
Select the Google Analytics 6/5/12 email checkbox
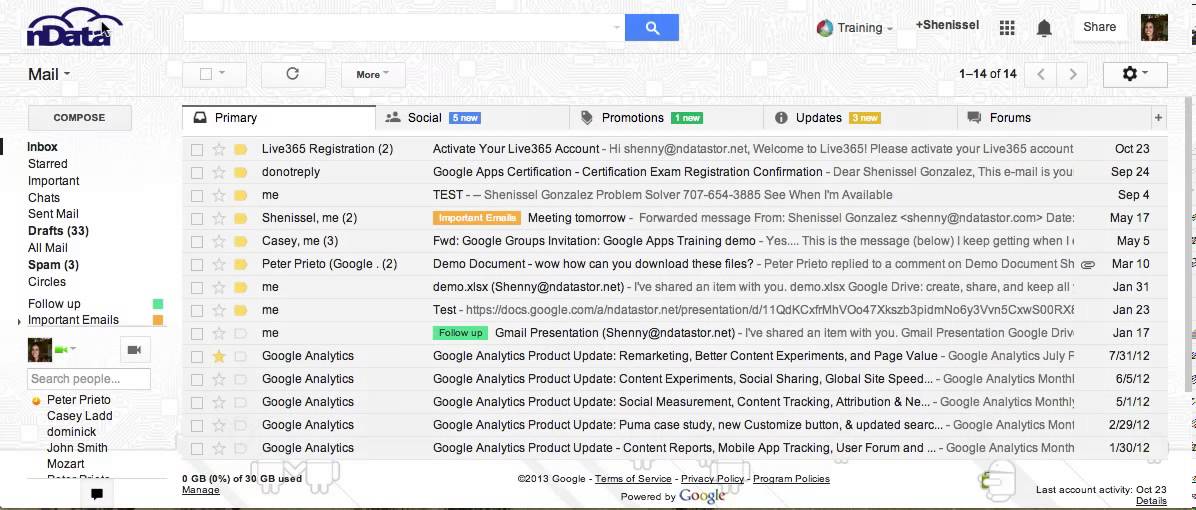pyautogui.click(x=197, y=380)
